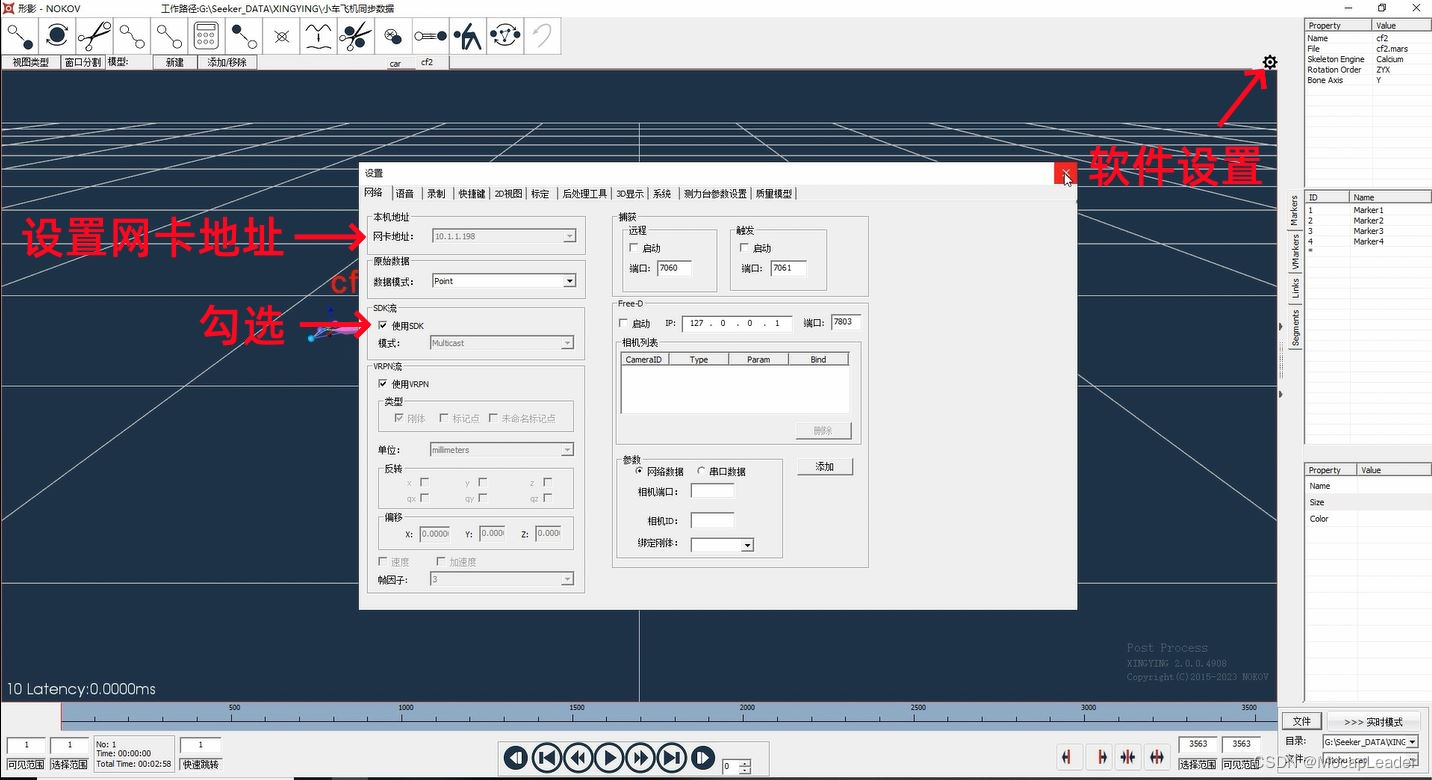Click the reverse play button
The height and width of the screenshot is (780, 1432).
(515, 758)
